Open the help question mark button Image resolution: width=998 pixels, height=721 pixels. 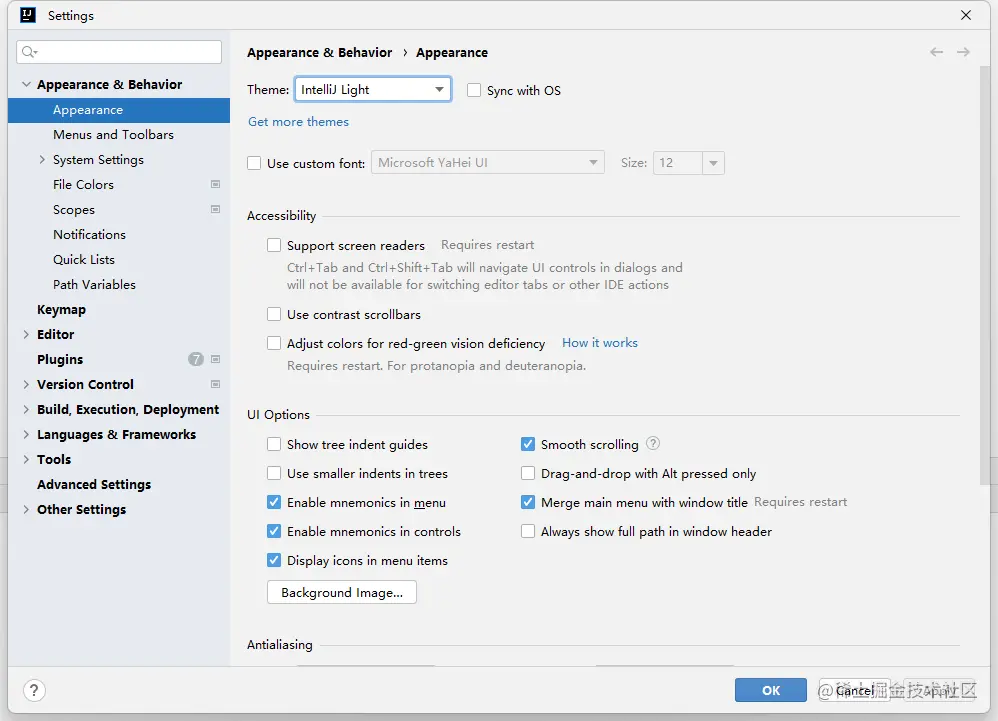pos(34,690)
